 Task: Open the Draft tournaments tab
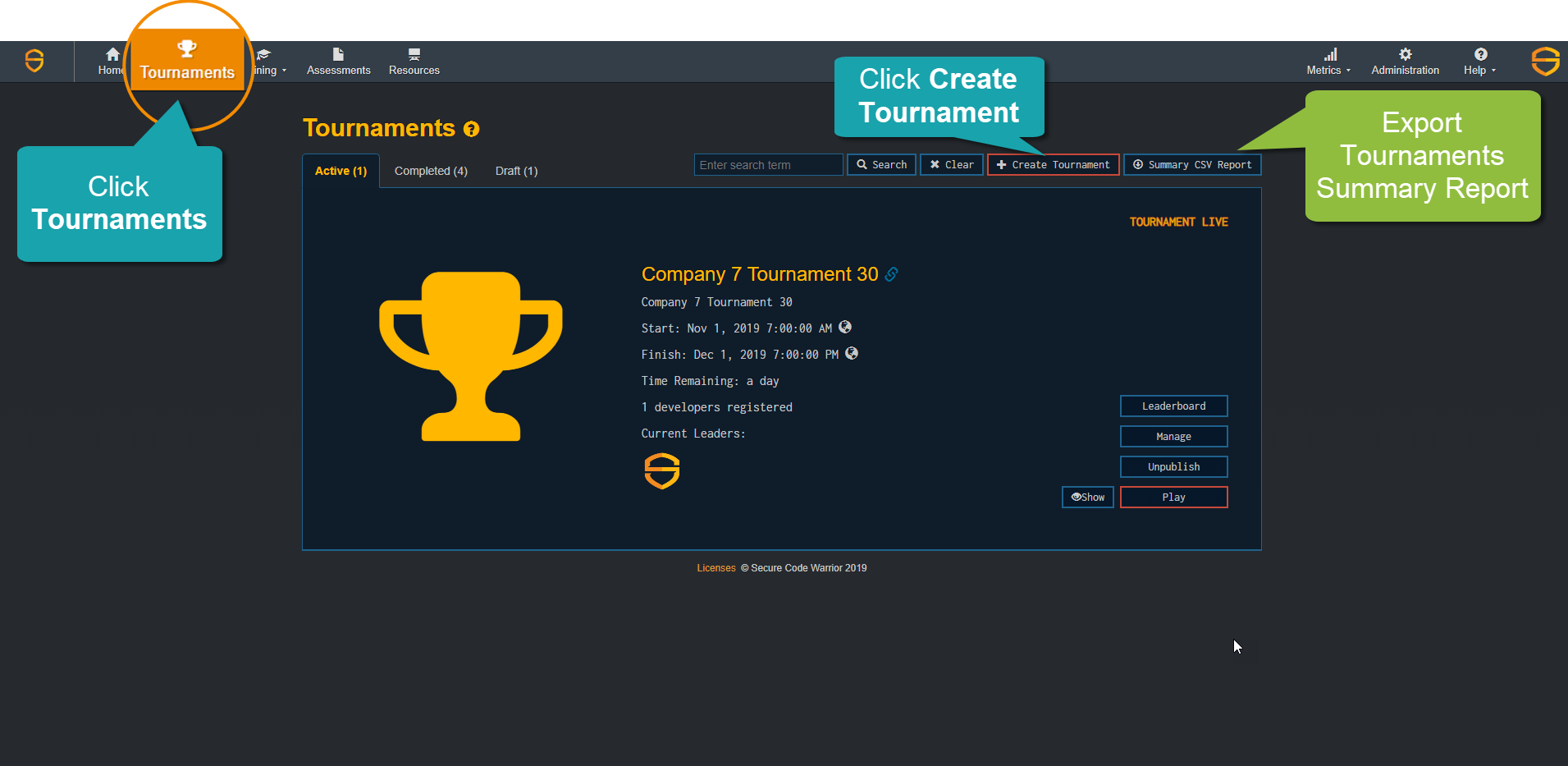point(515,170)
